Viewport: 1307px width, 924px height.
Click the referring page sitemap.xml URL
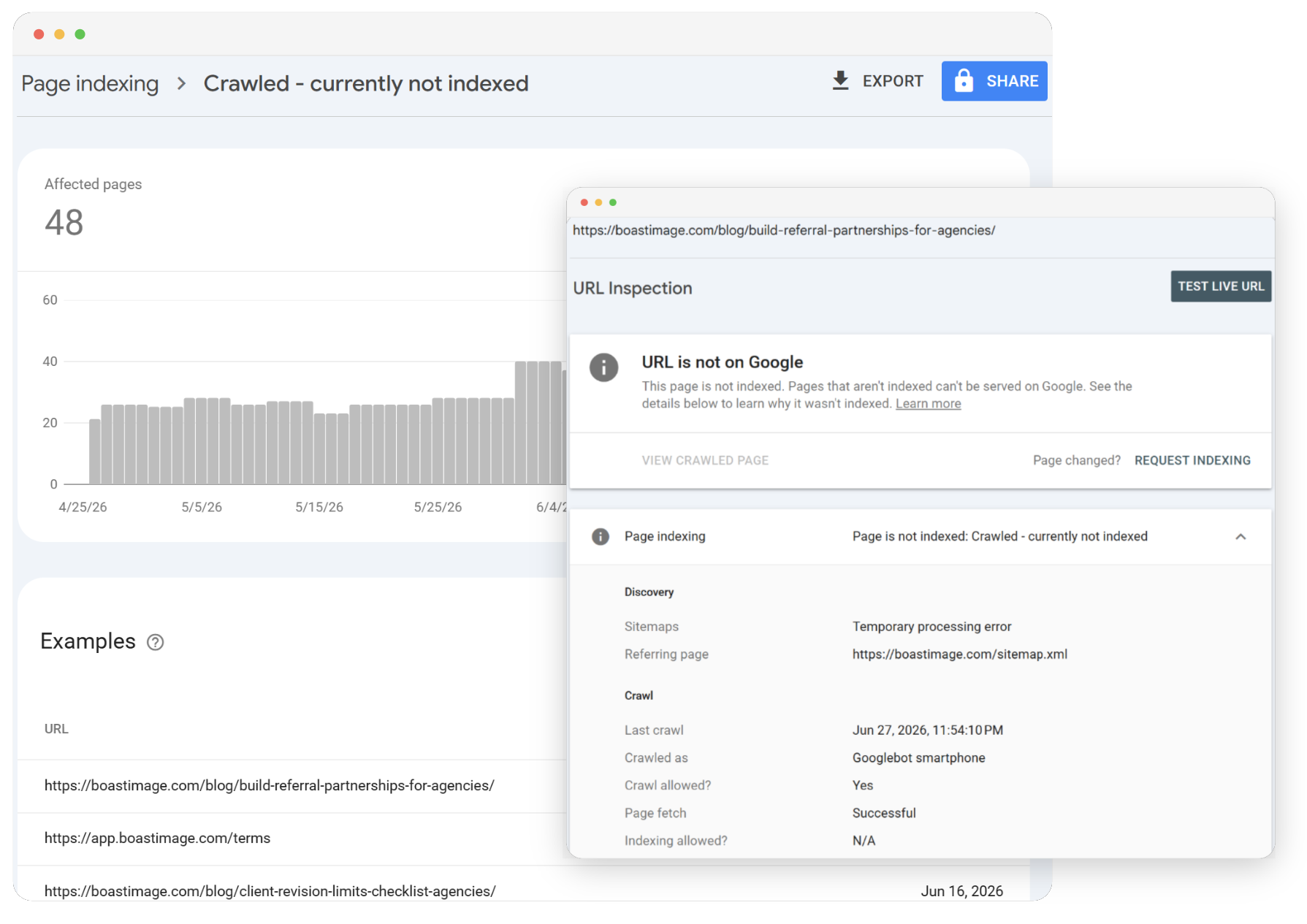click(959, 654)
